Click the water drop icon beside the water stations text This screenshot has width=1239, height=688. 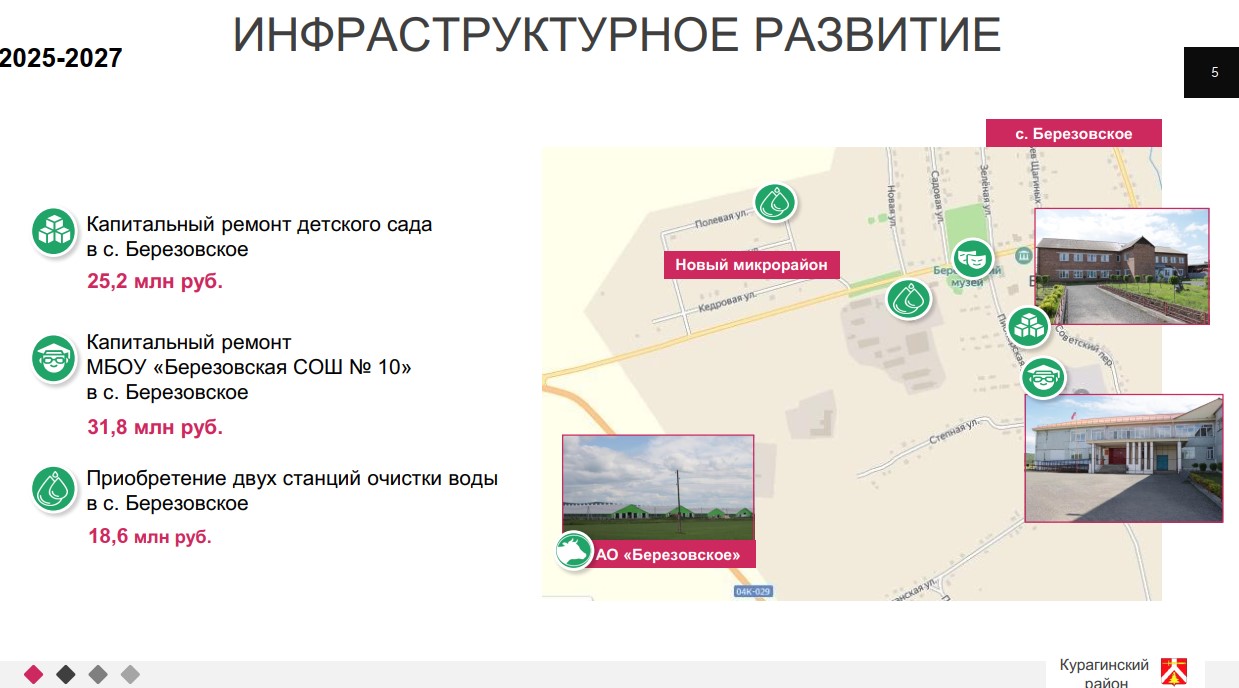tap(56, 489)
